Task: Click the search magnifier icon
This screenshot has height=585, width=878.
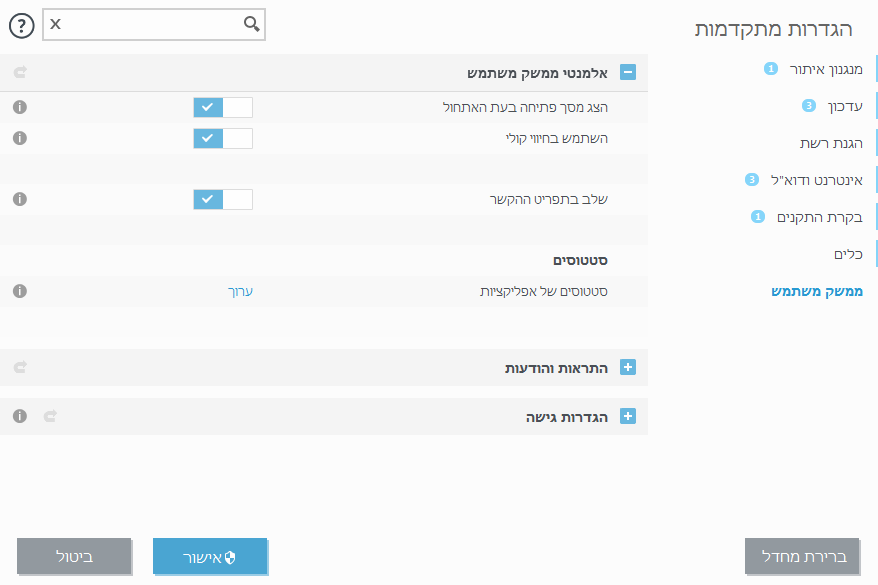Action: 250,25
